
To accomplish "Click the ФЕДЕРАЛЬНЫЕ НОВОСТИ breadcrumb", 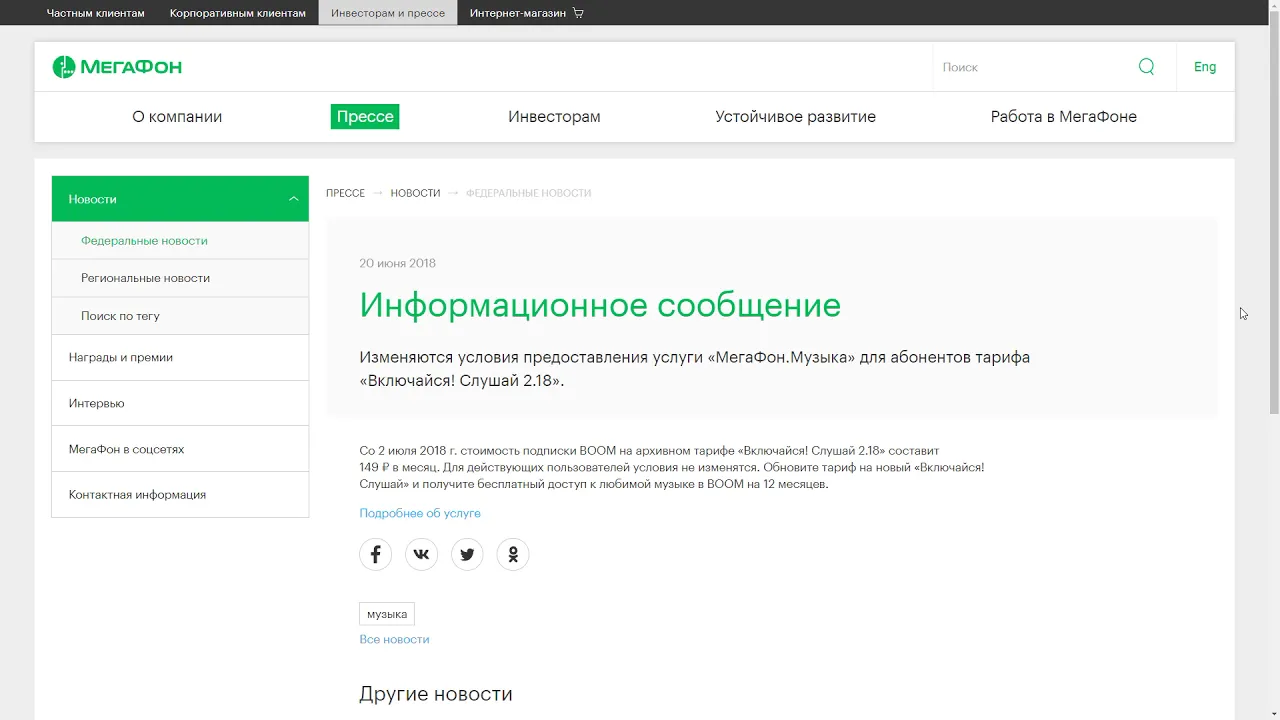I will click(x=528, y=193).
